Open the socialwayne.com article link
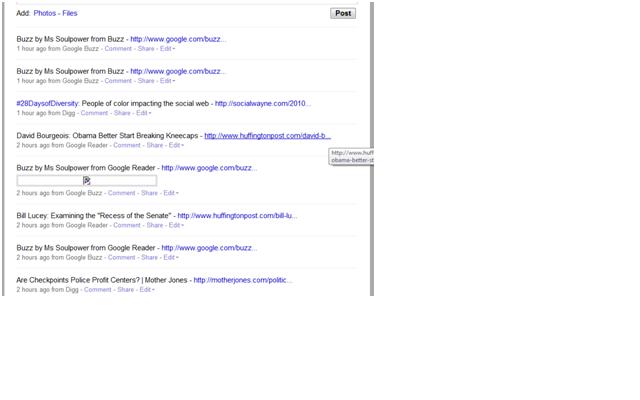This screenshot has height=400, width=640. point(262,103)
